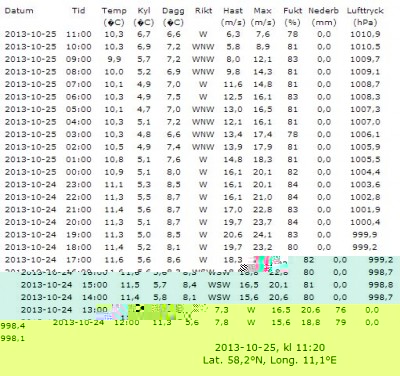Click the Max column header
Image resolution: width=400 pixels, height=376 pixels.
[263, 11]
